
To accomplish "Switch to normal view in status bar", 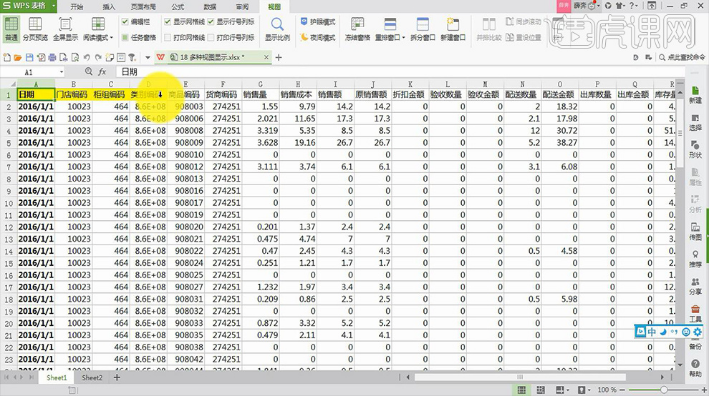I will (521, 390).
